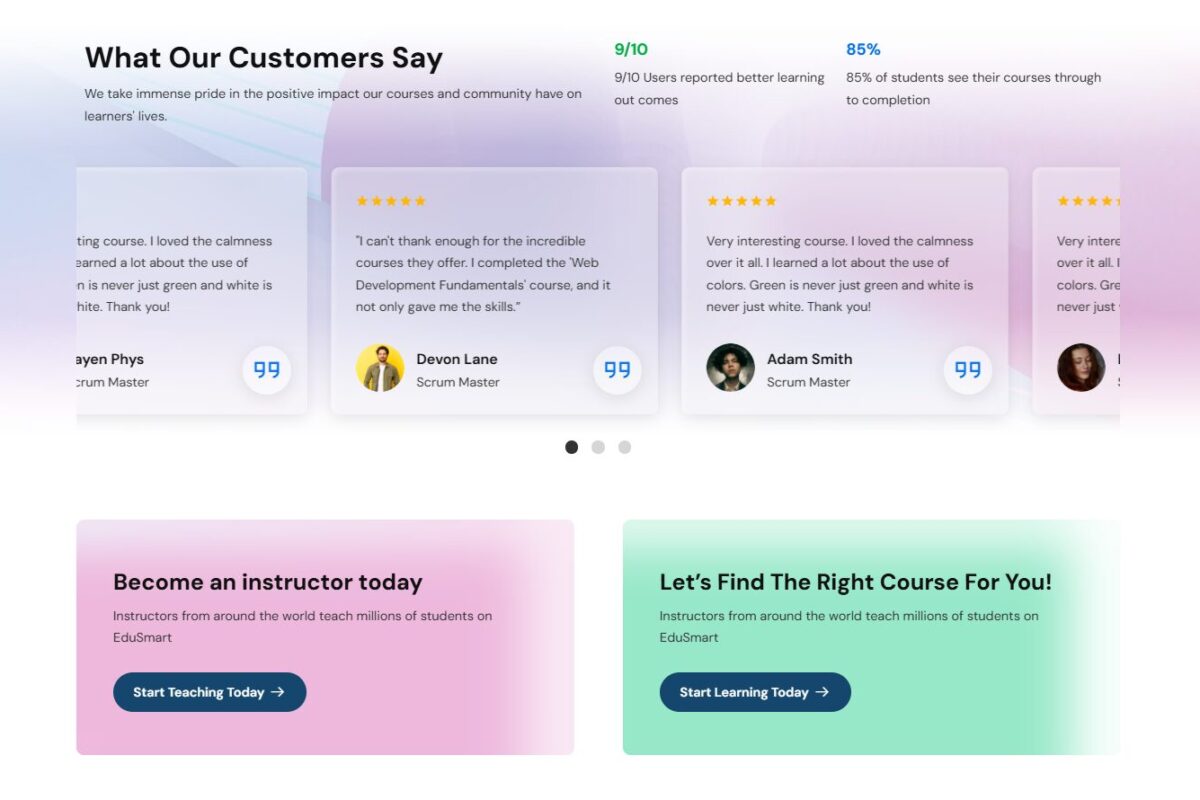The height and width of the screenshot is (800, 1200).
Task: Click the arrow in Start Teaching Today button
Action: coord(278,692)
